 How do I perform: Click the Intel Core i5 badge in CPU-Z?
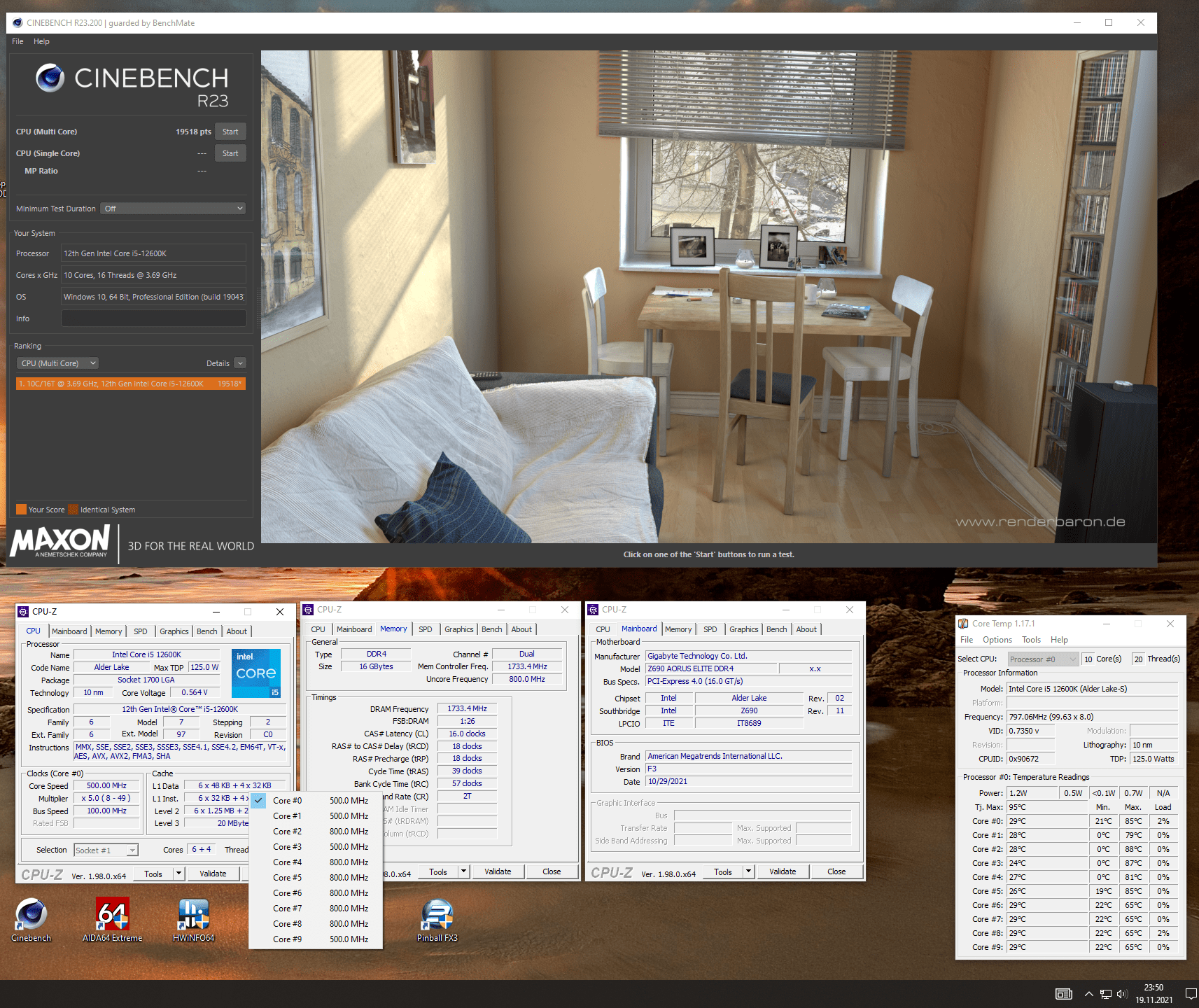[x=256, y=673]
